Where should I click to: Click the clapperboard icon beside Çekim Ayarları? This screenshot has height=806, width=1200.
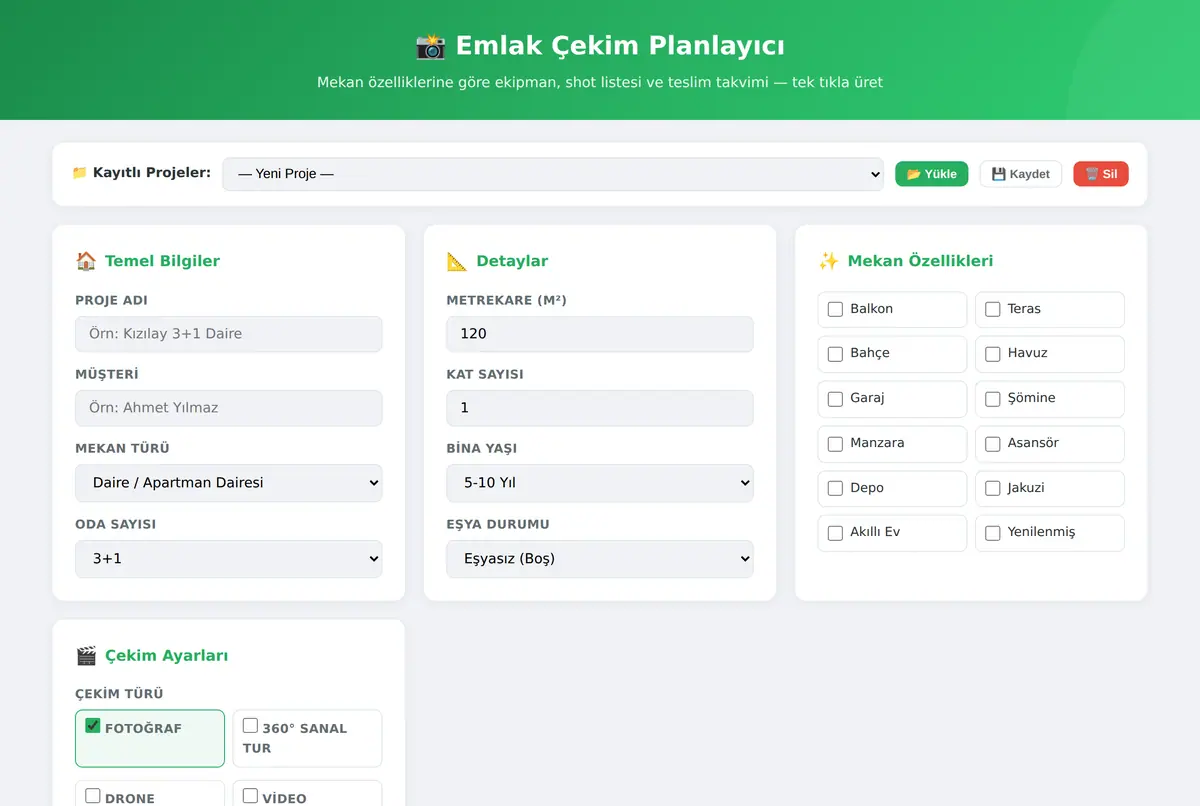86,656
